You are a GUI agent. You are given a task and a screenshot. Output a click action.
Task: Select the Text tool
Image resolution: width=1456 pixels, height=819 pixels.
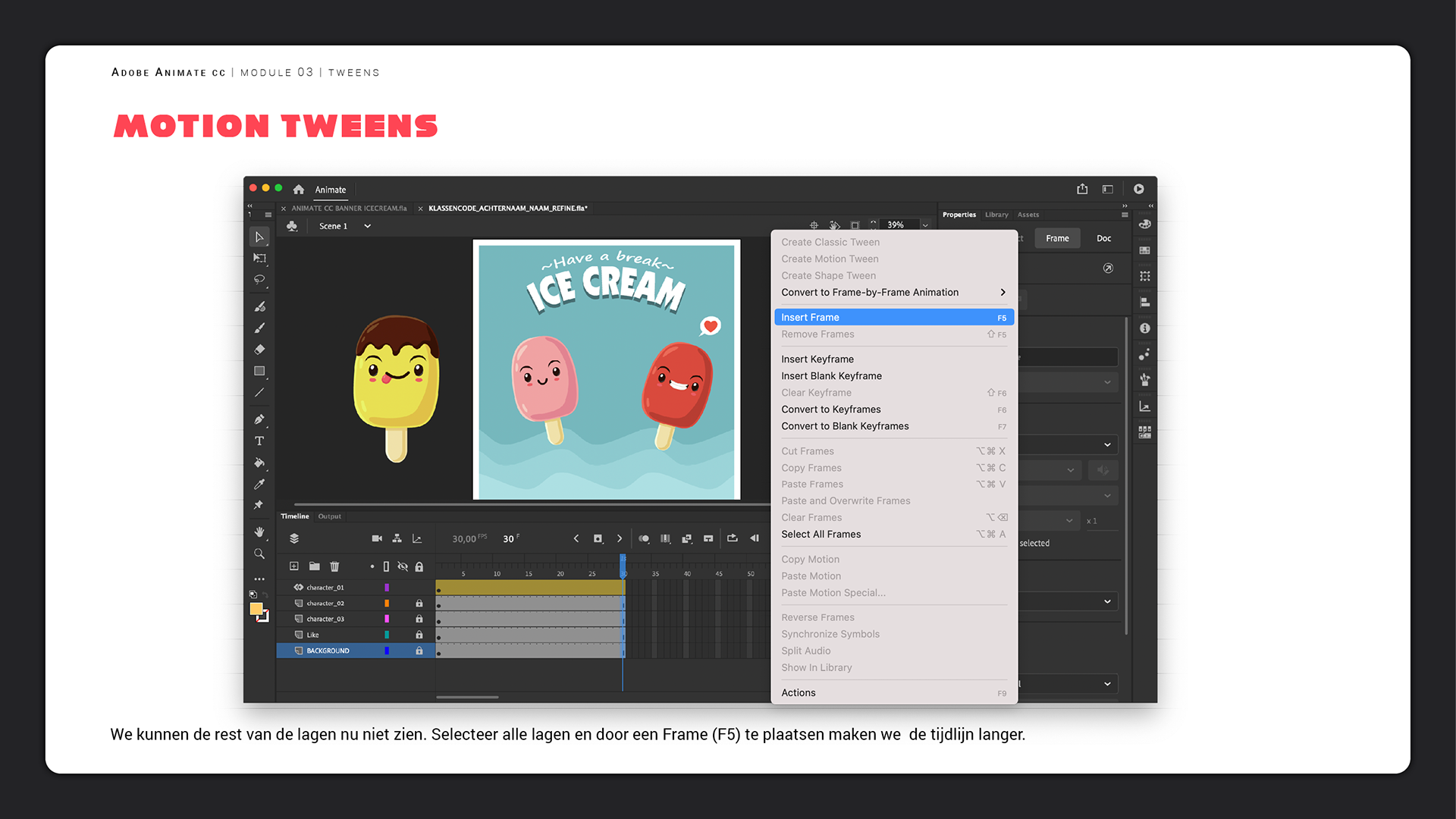point(259,441)
